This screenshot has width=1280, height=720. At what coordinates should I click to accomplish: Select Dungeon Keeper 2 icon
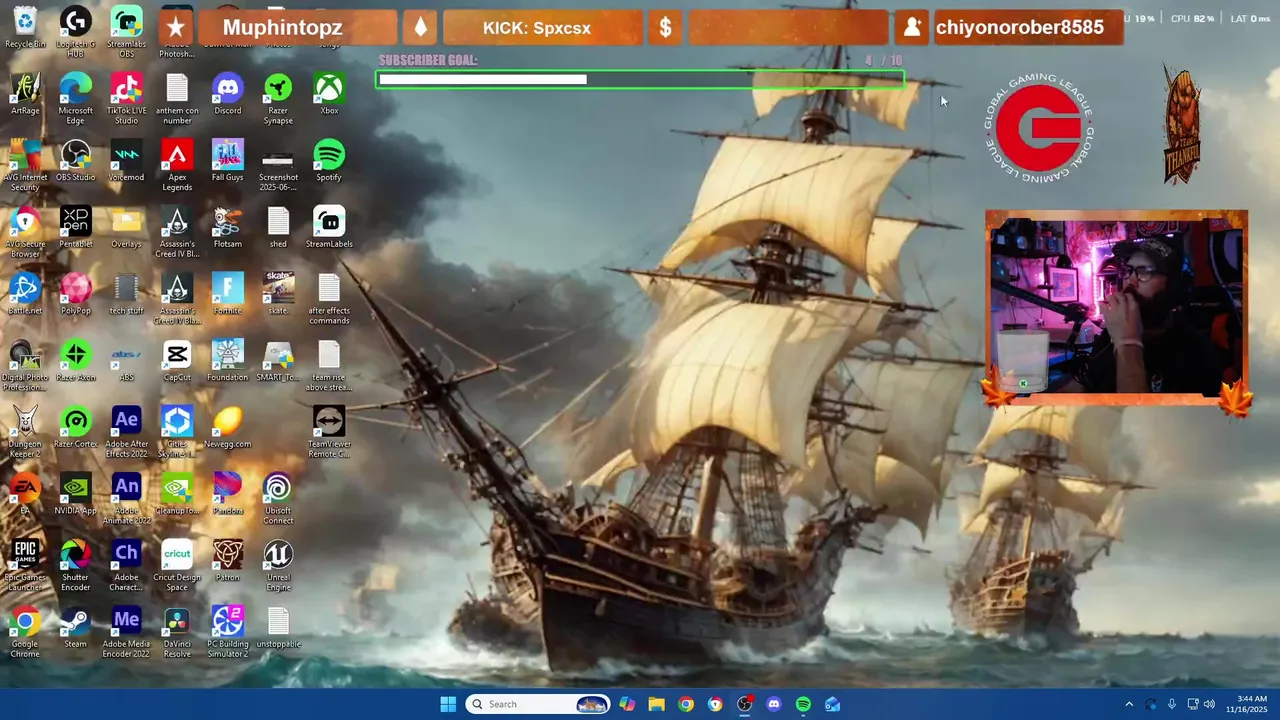(25, 432)
